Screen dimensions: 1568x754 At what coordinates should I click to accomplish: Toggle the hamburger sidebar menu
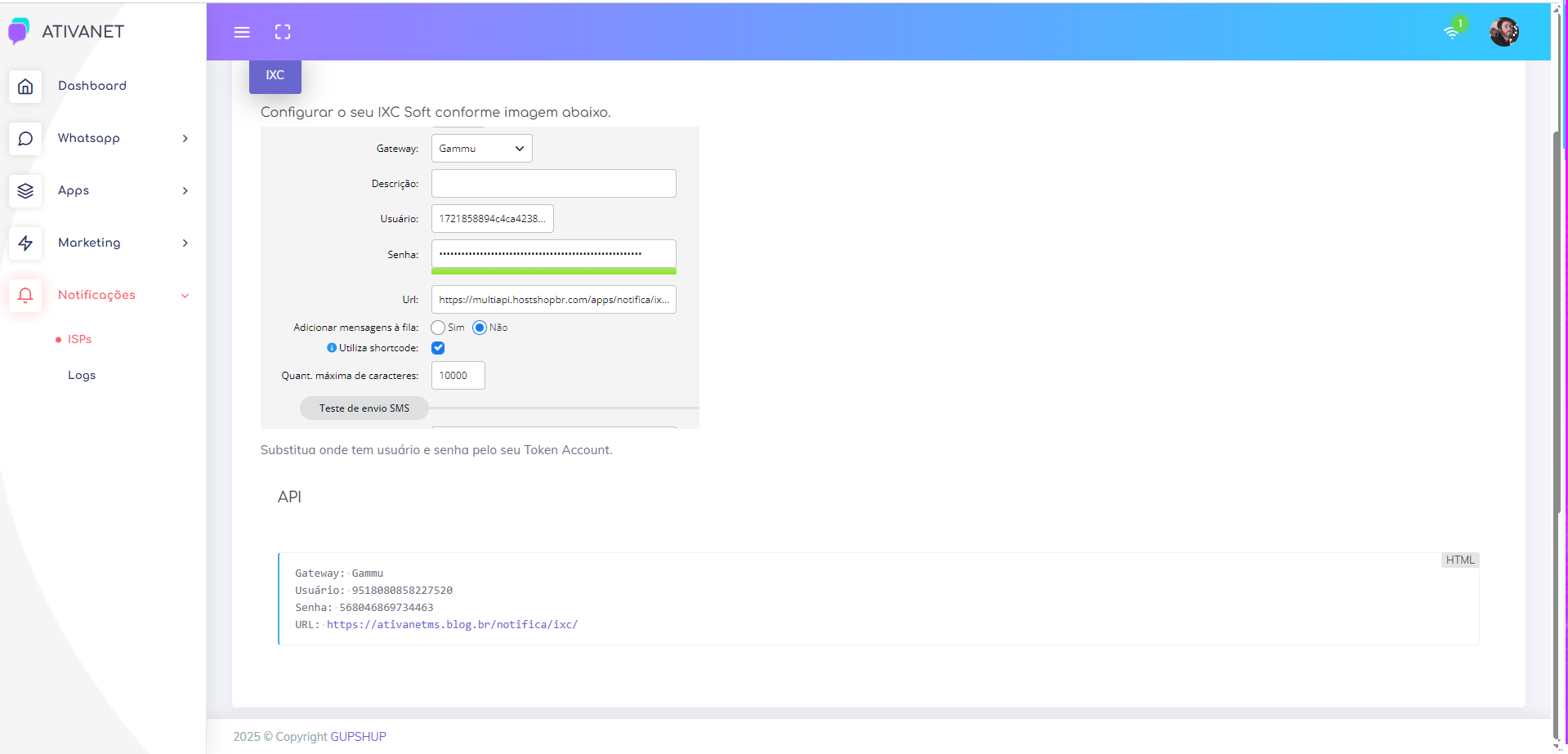click(242, 32)
